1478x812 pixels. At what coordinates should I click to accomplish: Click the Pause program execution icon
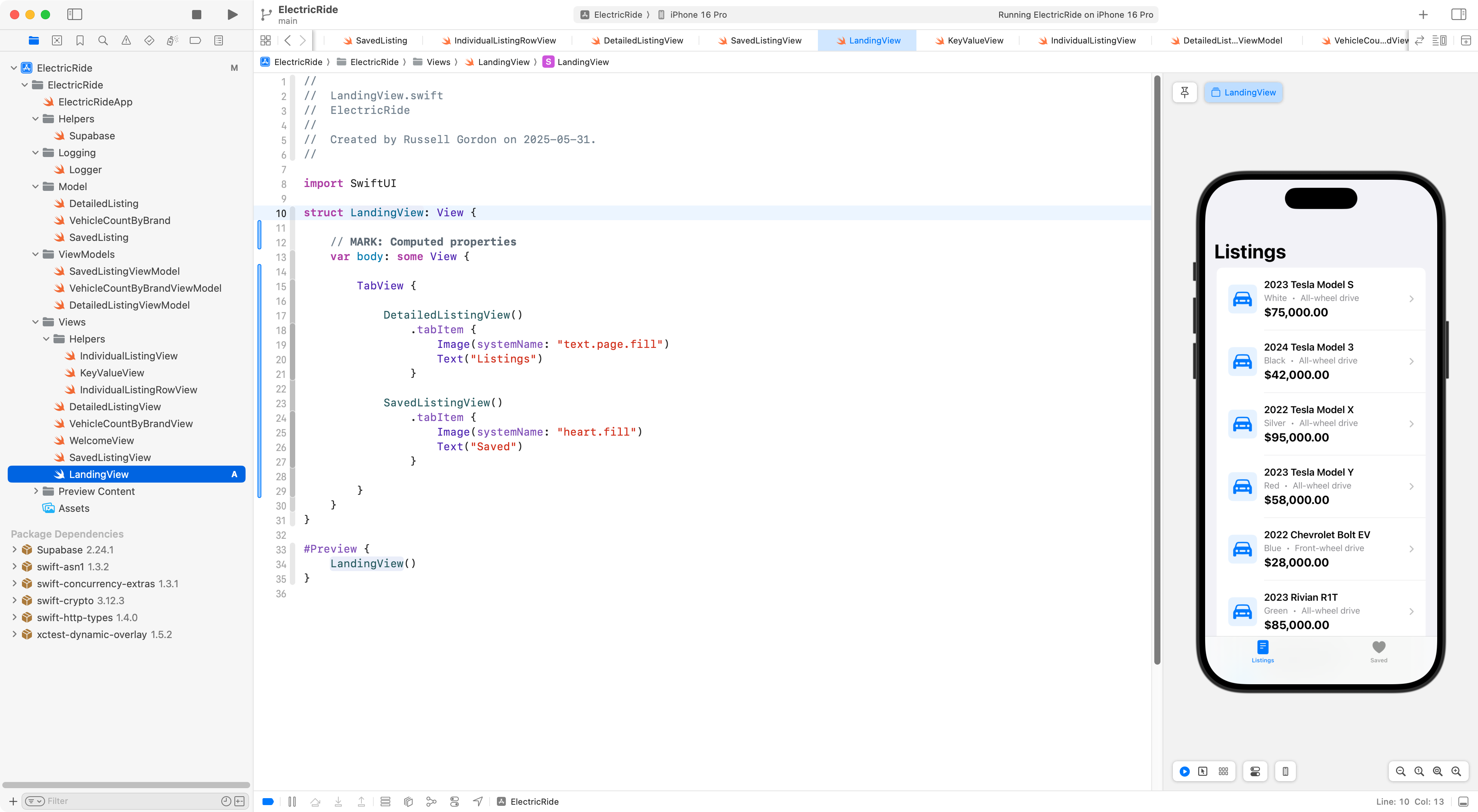292,802
